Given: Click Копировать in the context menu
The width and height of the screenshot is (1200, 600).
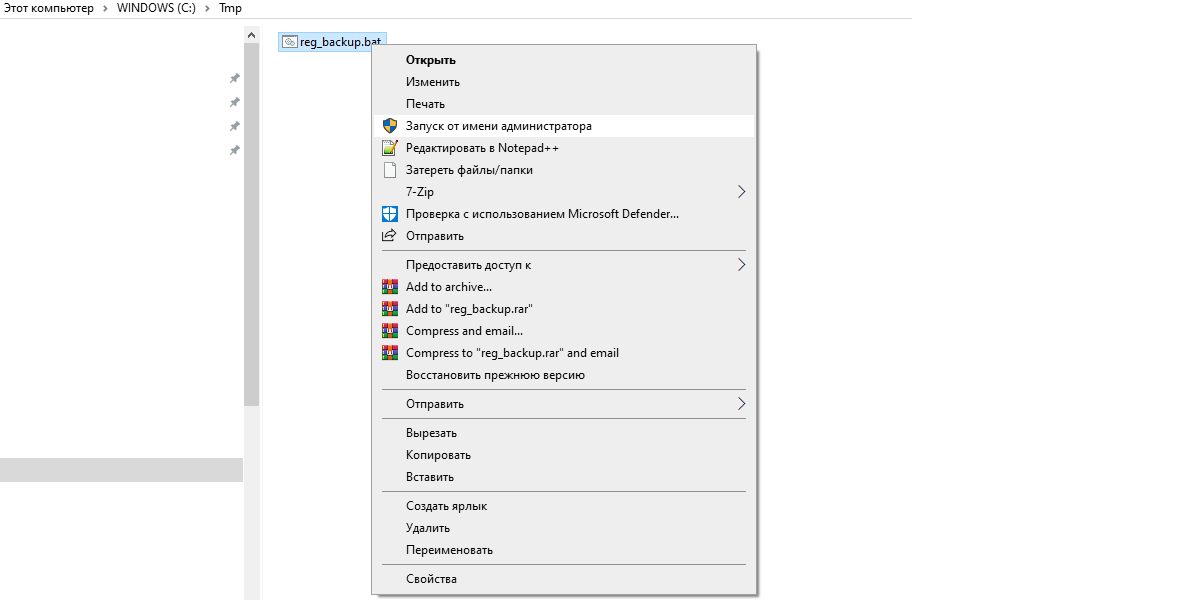Looking at the screenshot, I should point(438,455).
